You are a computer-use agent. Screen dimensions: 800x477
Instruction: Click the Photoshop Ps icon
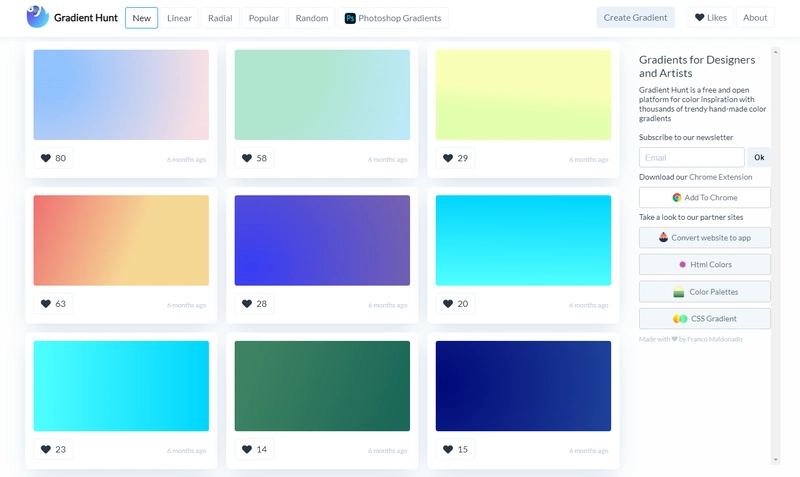350,18
